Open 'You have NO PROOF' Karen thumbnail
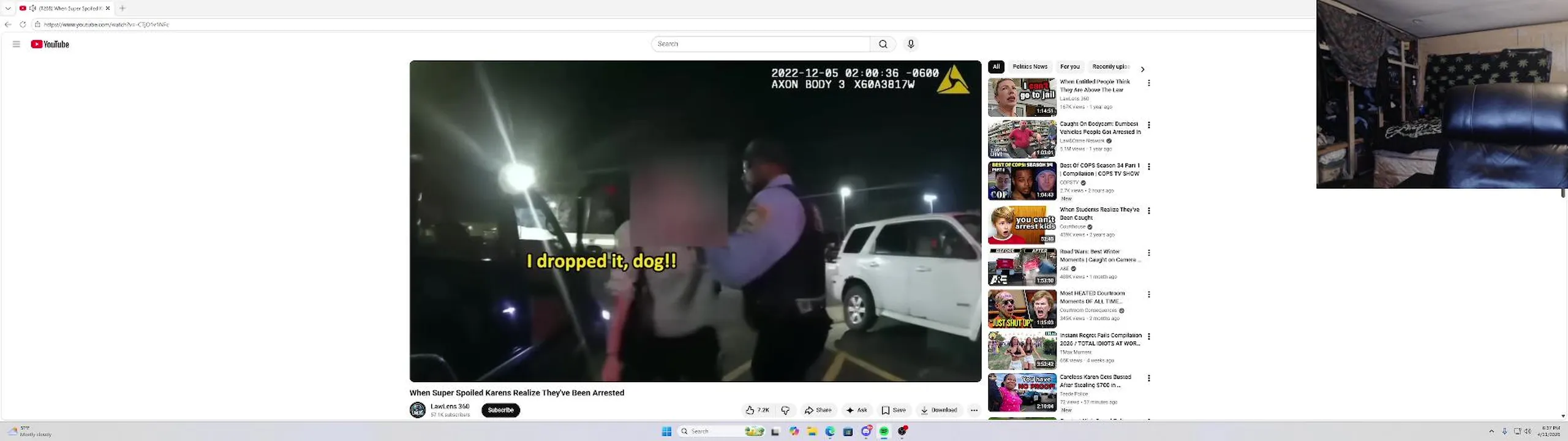The width and height of the screenshot is (1568, 441). [1022, 393]
